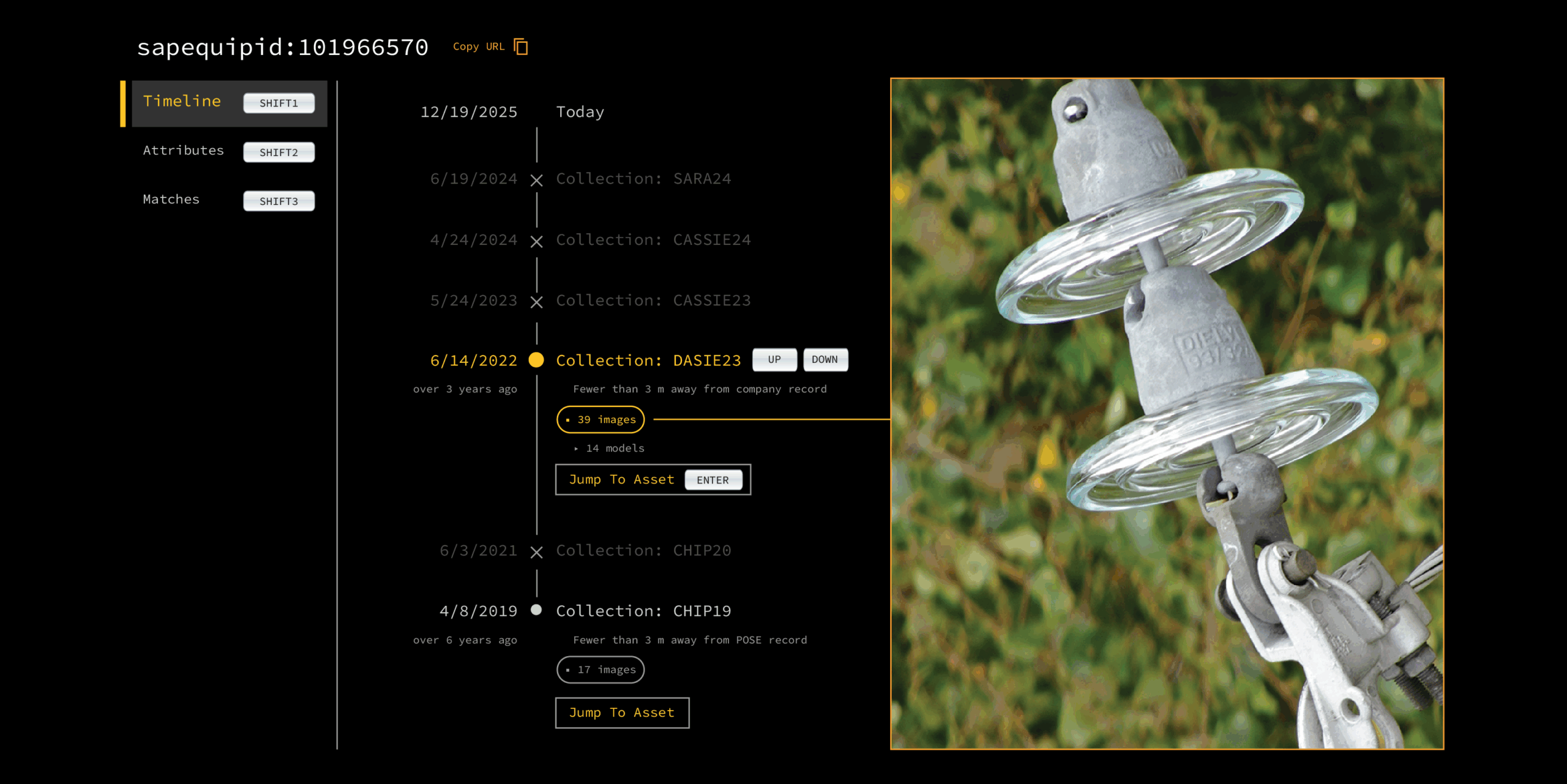
Task: Select the white dot marker for CHIP19
Action: click(536, 610)
